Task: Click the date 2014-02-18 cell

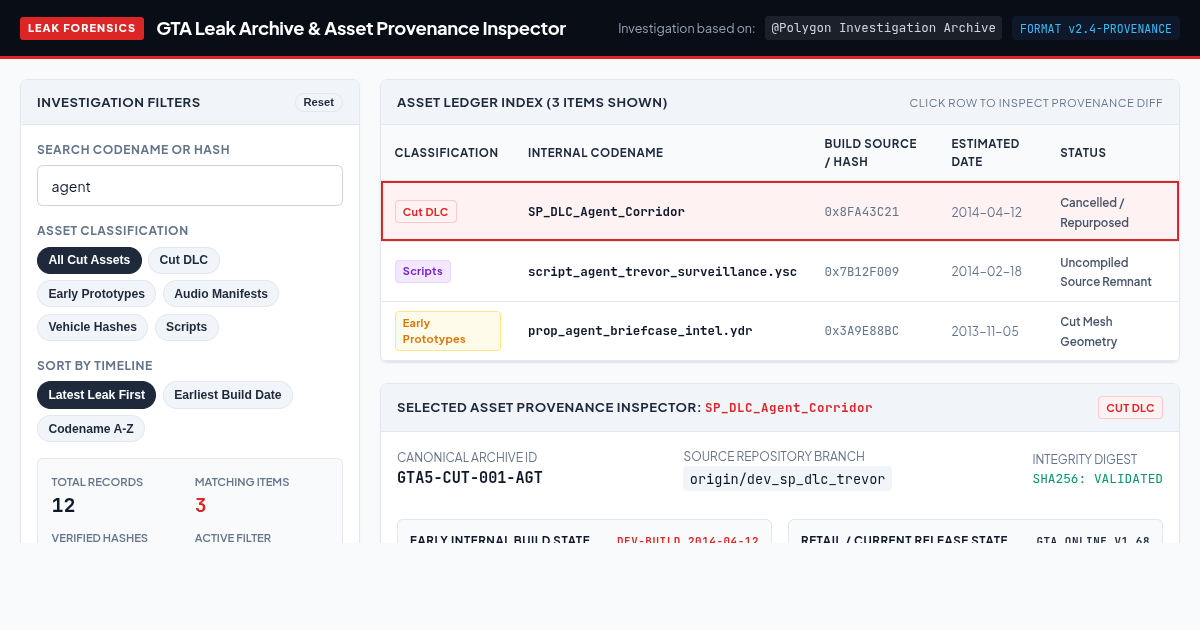Action: pyautogui.click(x=987, y=272)
